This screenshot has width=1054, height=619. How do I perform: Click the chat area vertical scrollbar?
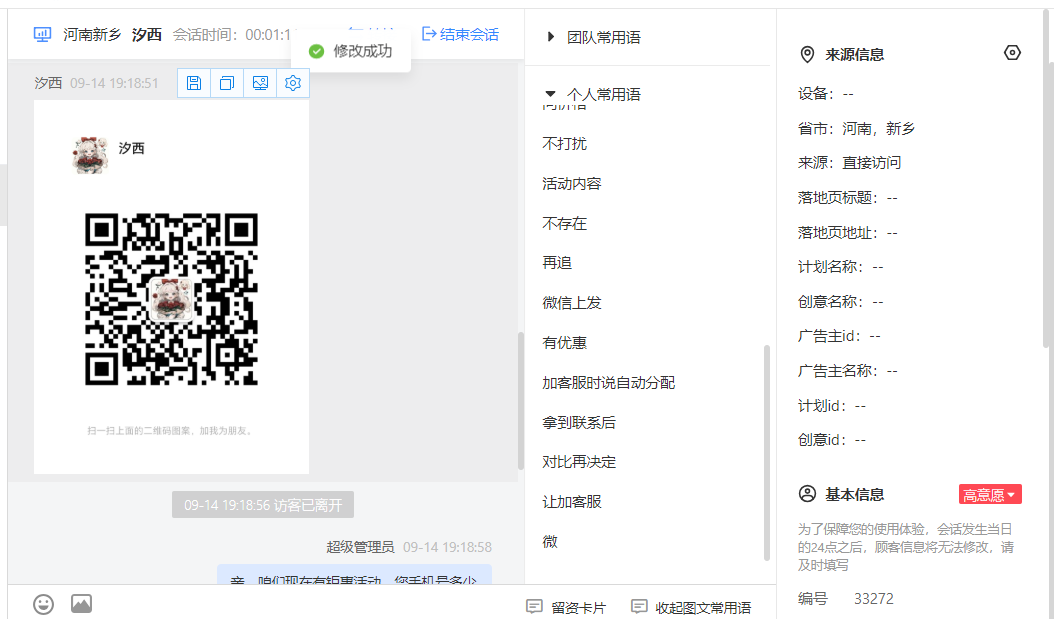coord(520,401)
